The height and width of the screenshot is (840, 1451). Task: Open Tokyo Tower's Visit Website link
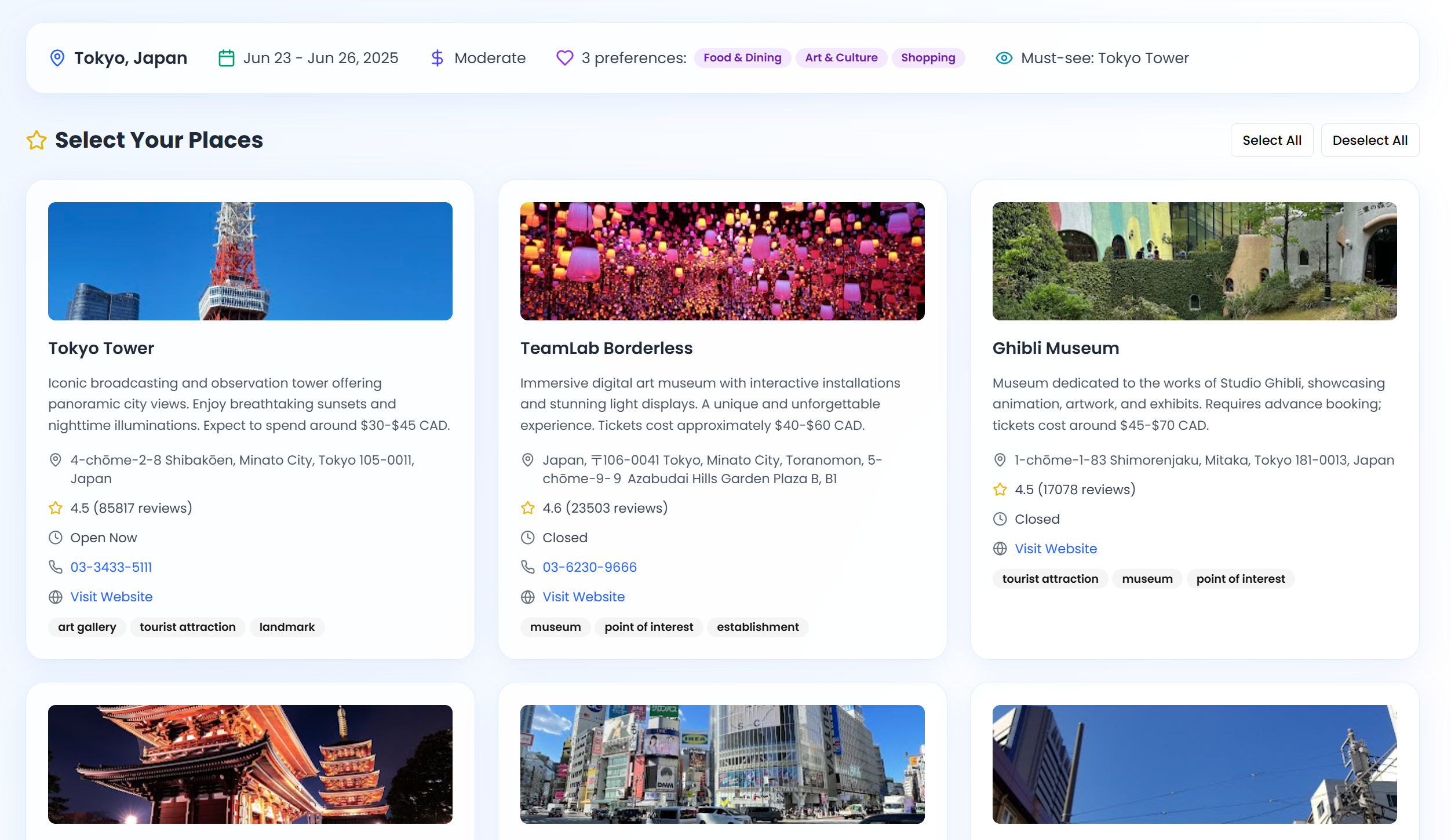pos(111,597)
